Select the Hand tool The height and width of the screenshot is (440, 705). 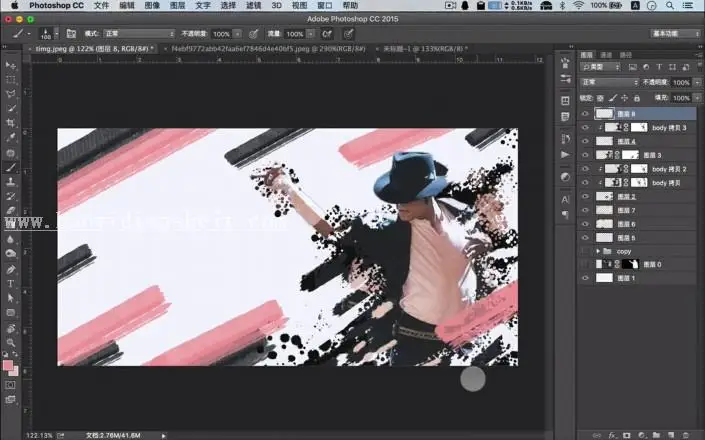click(10, 328)
